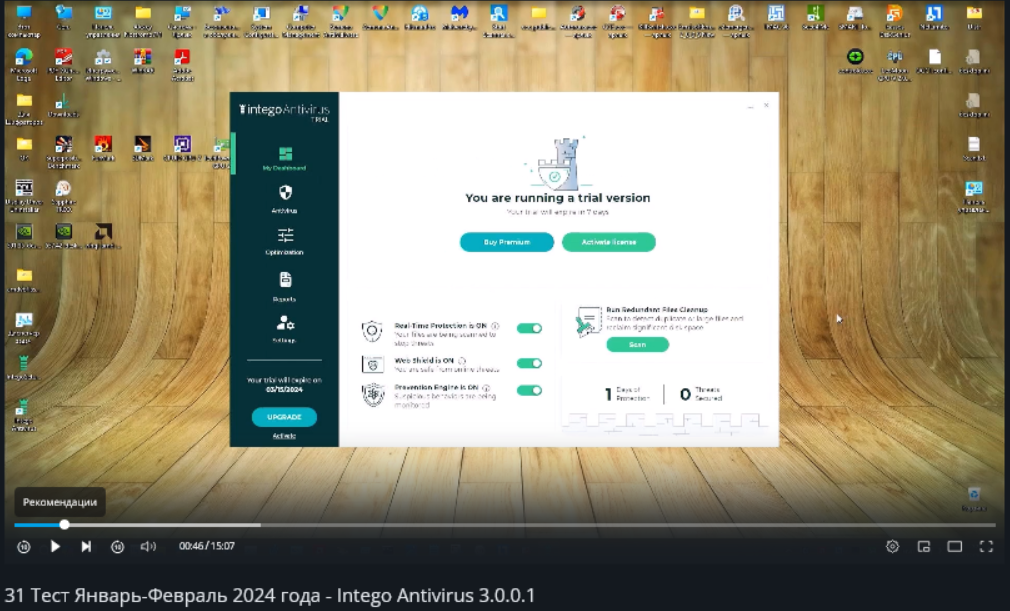This screenshot has height=611, width=1010.
Task: Open the My Dashboard tab in Intego
Action: (x=285, y=158)
